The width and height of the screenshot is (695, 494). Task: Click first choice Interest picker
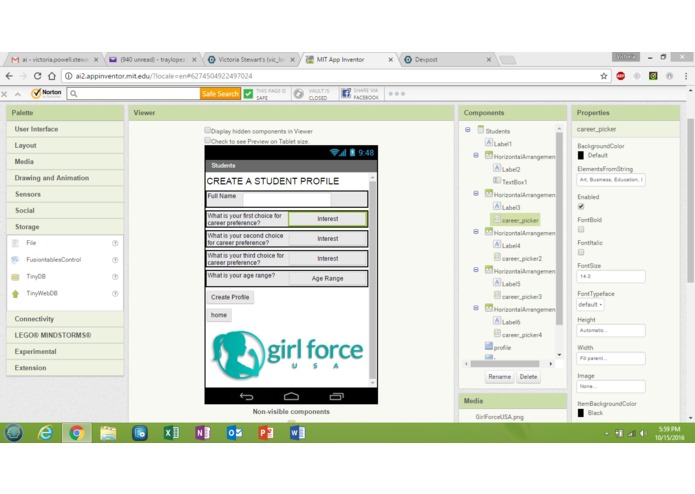(328, 219)
